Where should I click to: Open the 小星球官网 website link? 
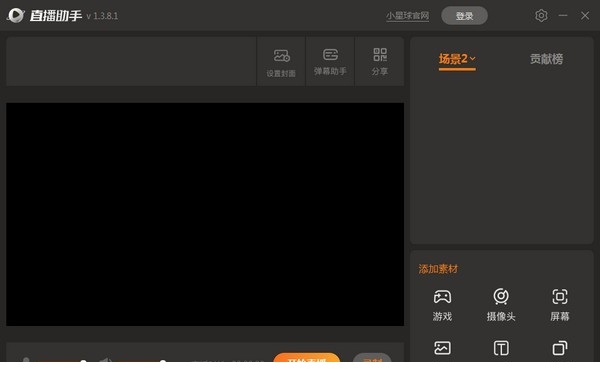(408, 16)
